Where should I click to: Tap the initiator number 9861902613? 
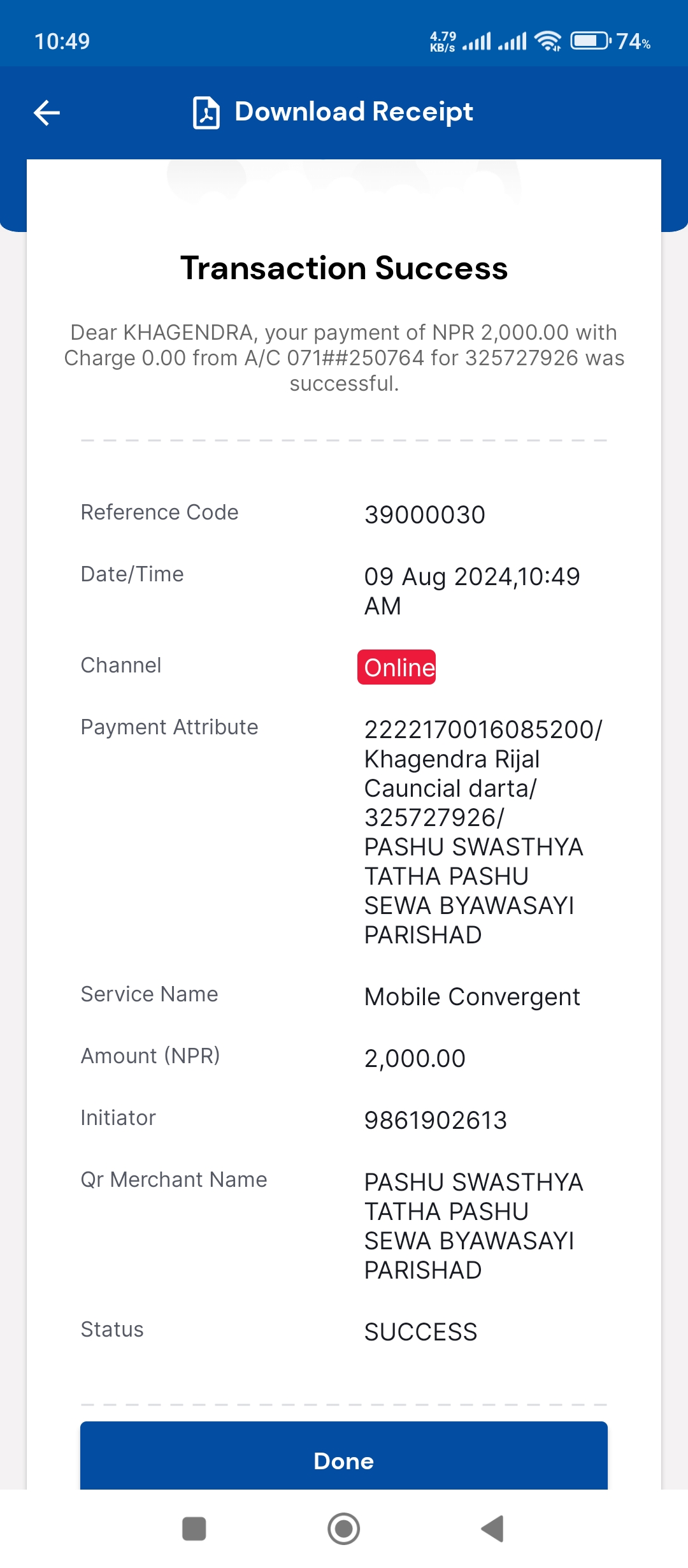point(436,1120)
